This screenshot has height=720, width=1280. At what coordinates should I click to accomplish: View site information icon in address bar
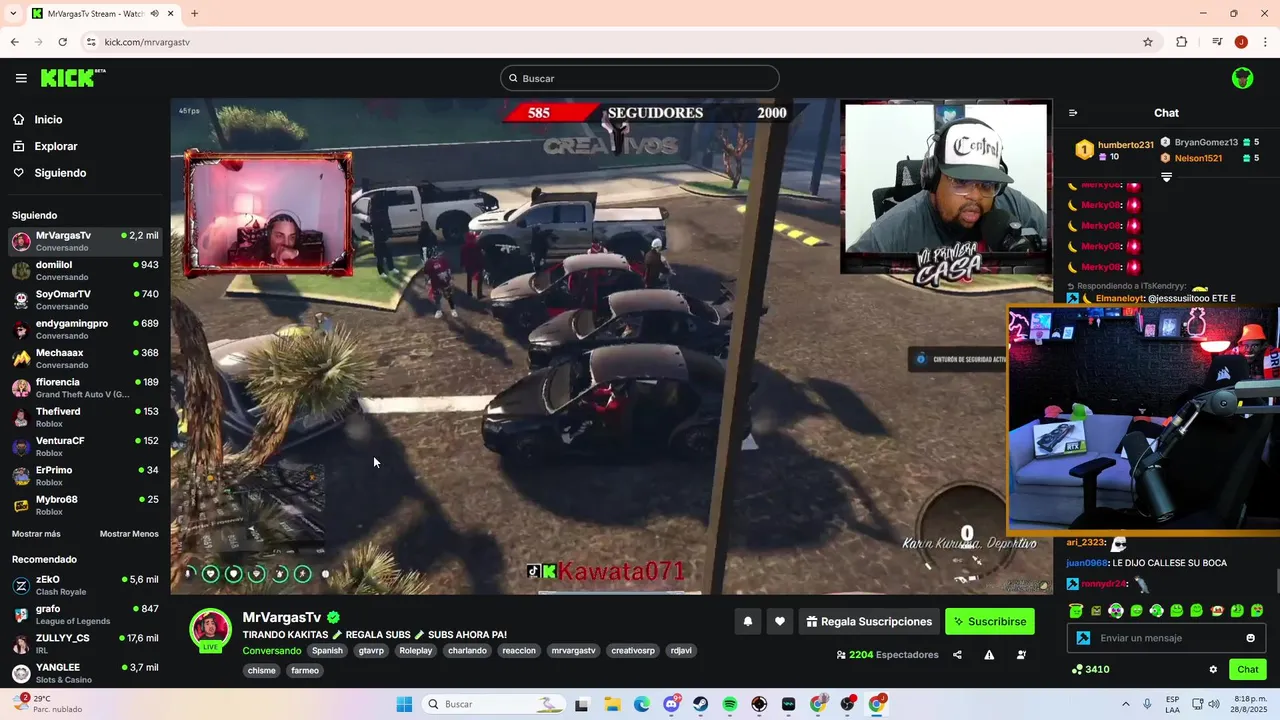coord(91,42)
